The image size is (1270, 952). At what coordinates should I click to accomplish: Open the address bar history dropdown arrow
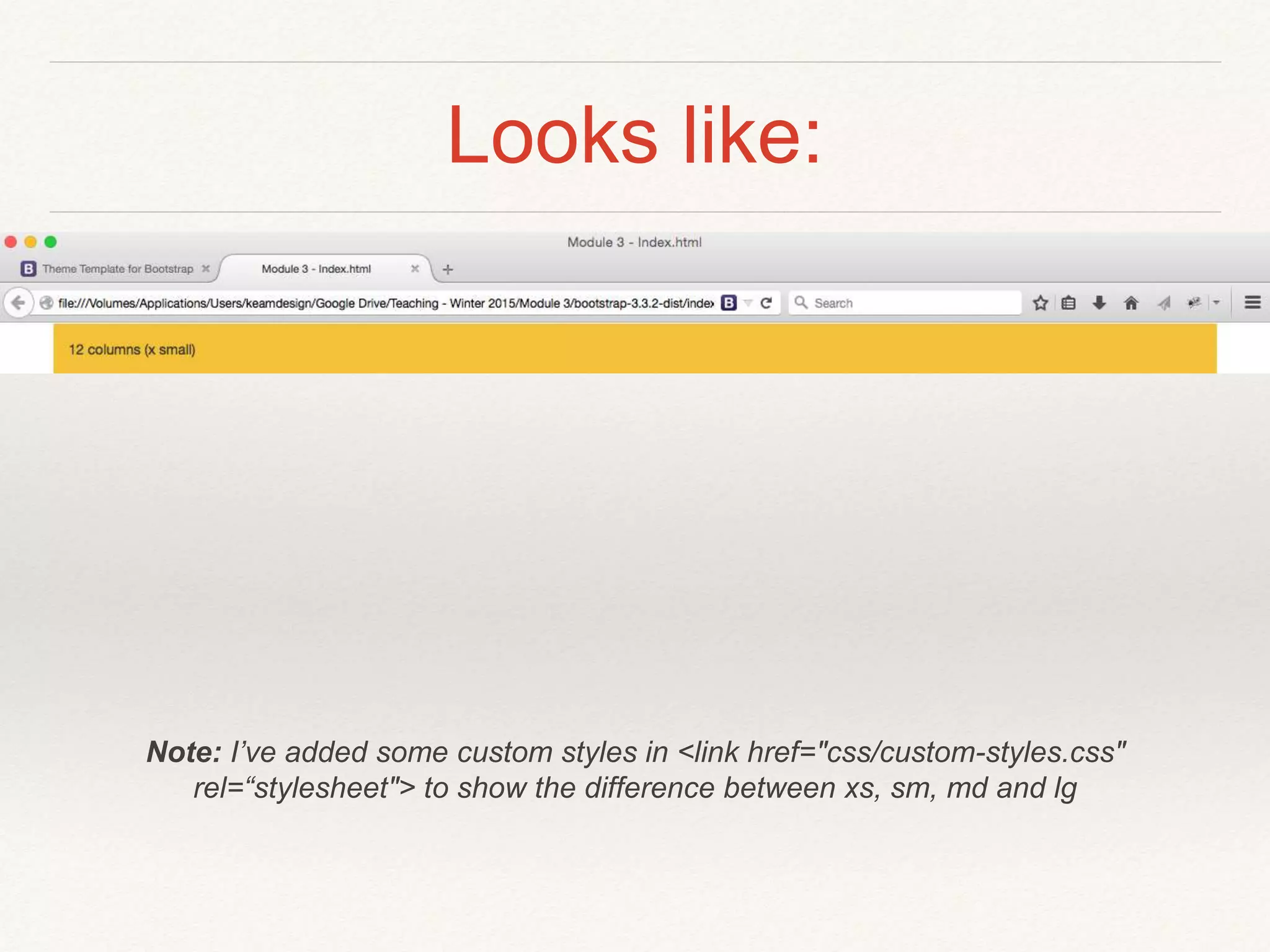(x=748, y=302)
